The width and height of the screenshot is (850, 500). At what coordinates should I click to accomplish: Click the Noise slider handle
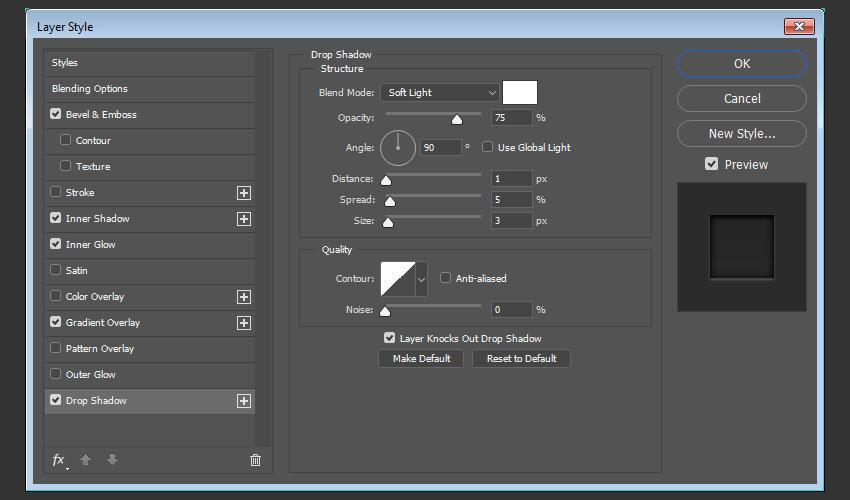coord(385,311)
